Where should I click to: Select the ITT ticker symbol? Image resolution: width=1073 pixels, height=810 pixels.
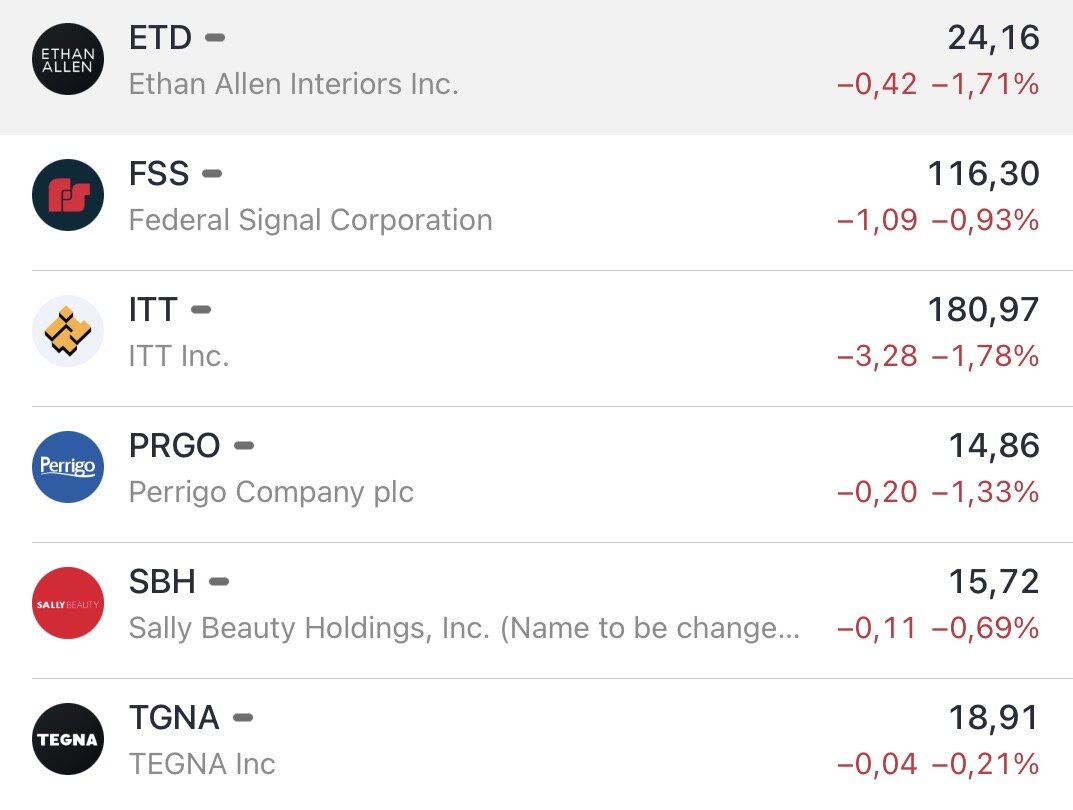coord(153,310)
